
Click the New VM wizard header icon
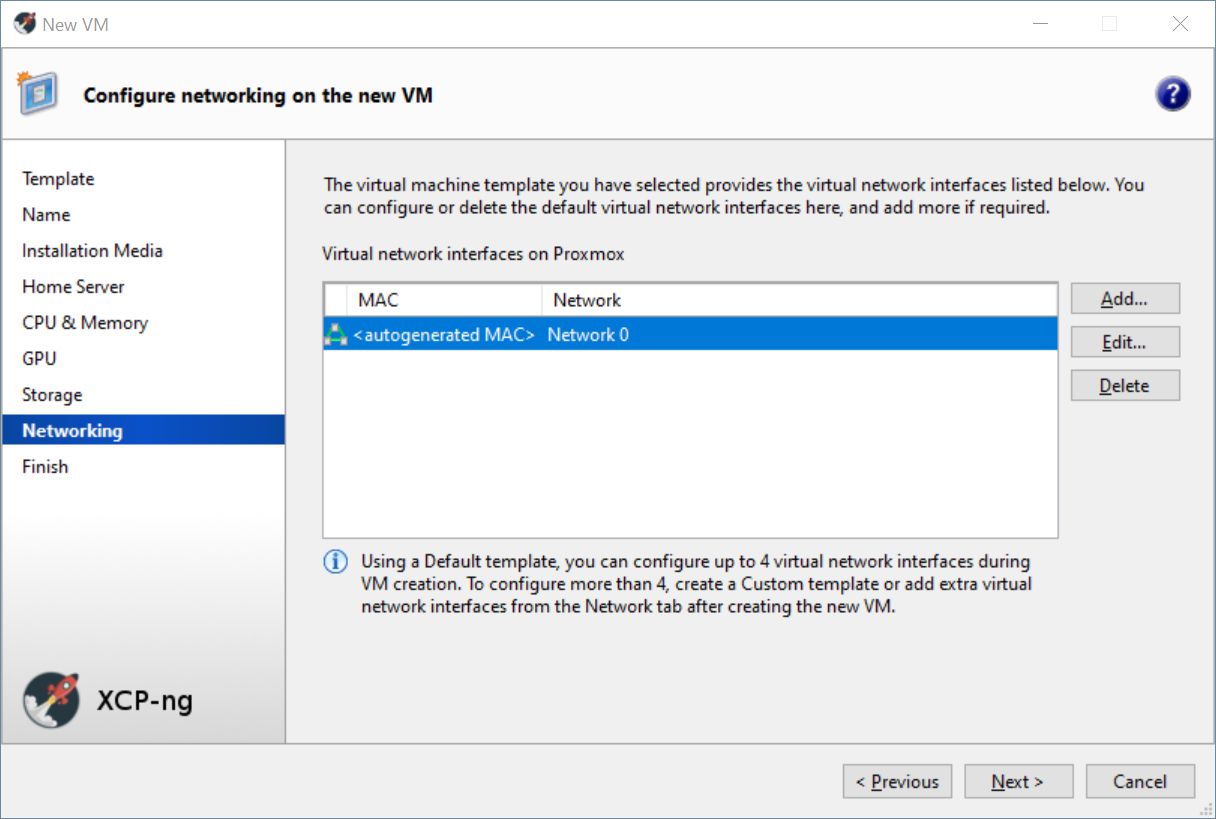[x=36, y=94]
